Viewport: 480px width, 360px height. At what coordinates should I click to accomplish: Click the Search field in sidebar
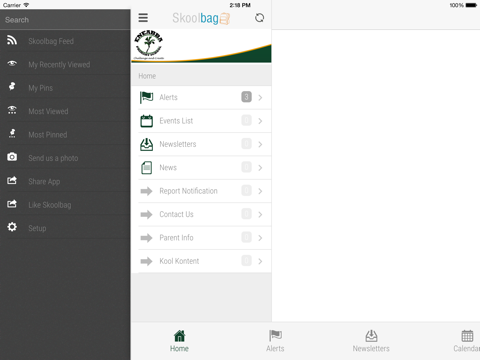coord(65,20)
